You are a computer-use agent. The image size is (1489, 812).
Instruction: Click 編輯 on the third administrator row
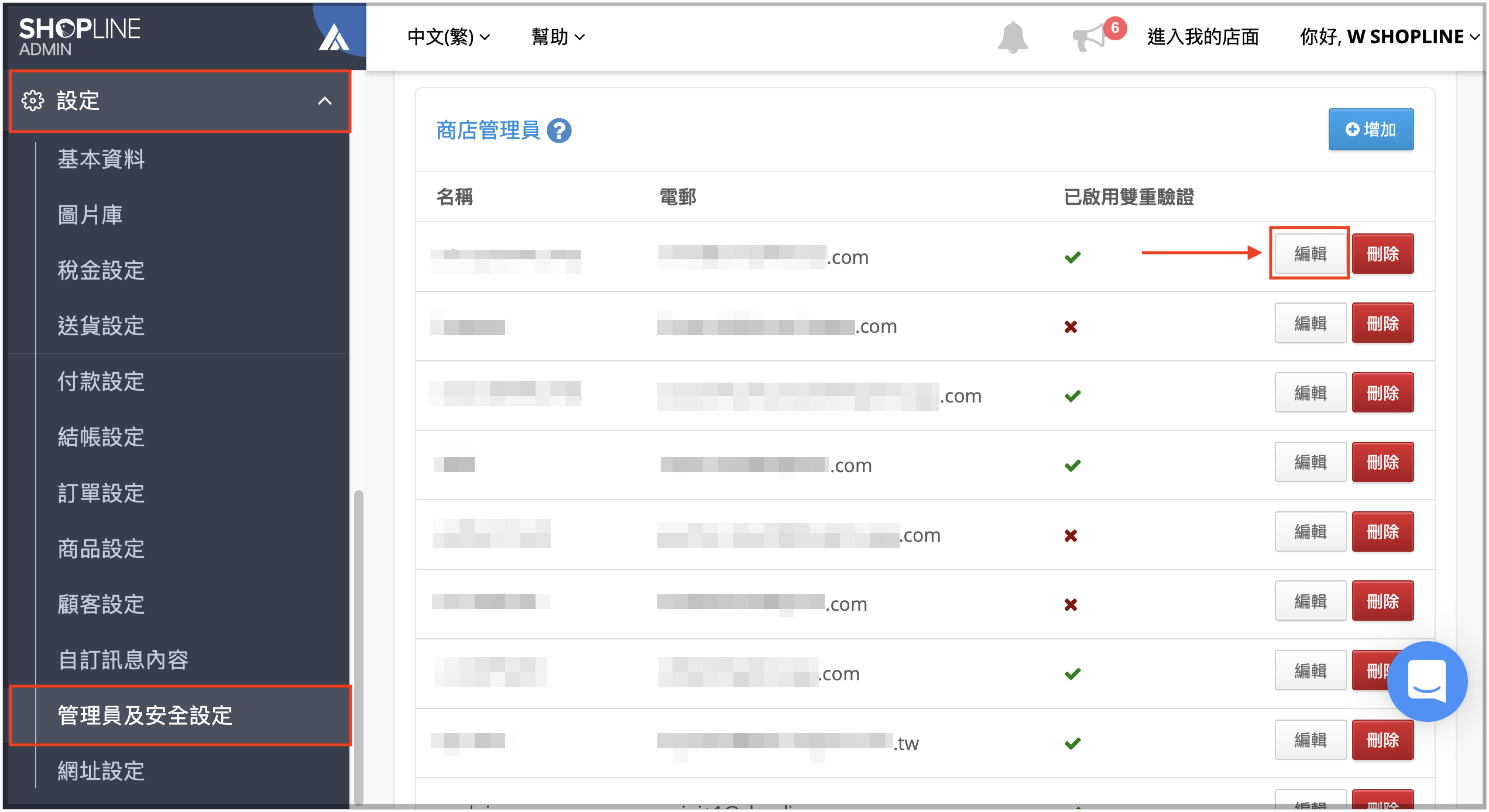click(1310, 393)
